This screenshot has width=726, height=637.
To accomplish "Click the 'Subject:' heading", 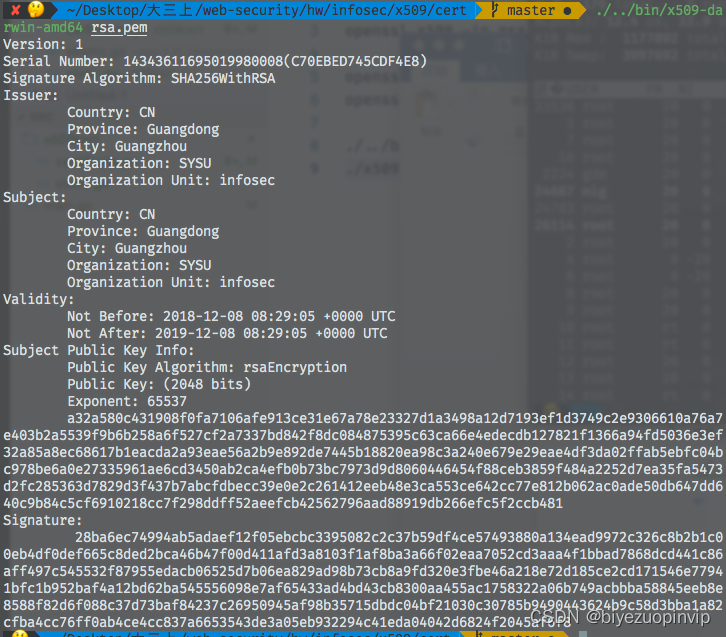I will pyautogui.click(x=35, y=198).
